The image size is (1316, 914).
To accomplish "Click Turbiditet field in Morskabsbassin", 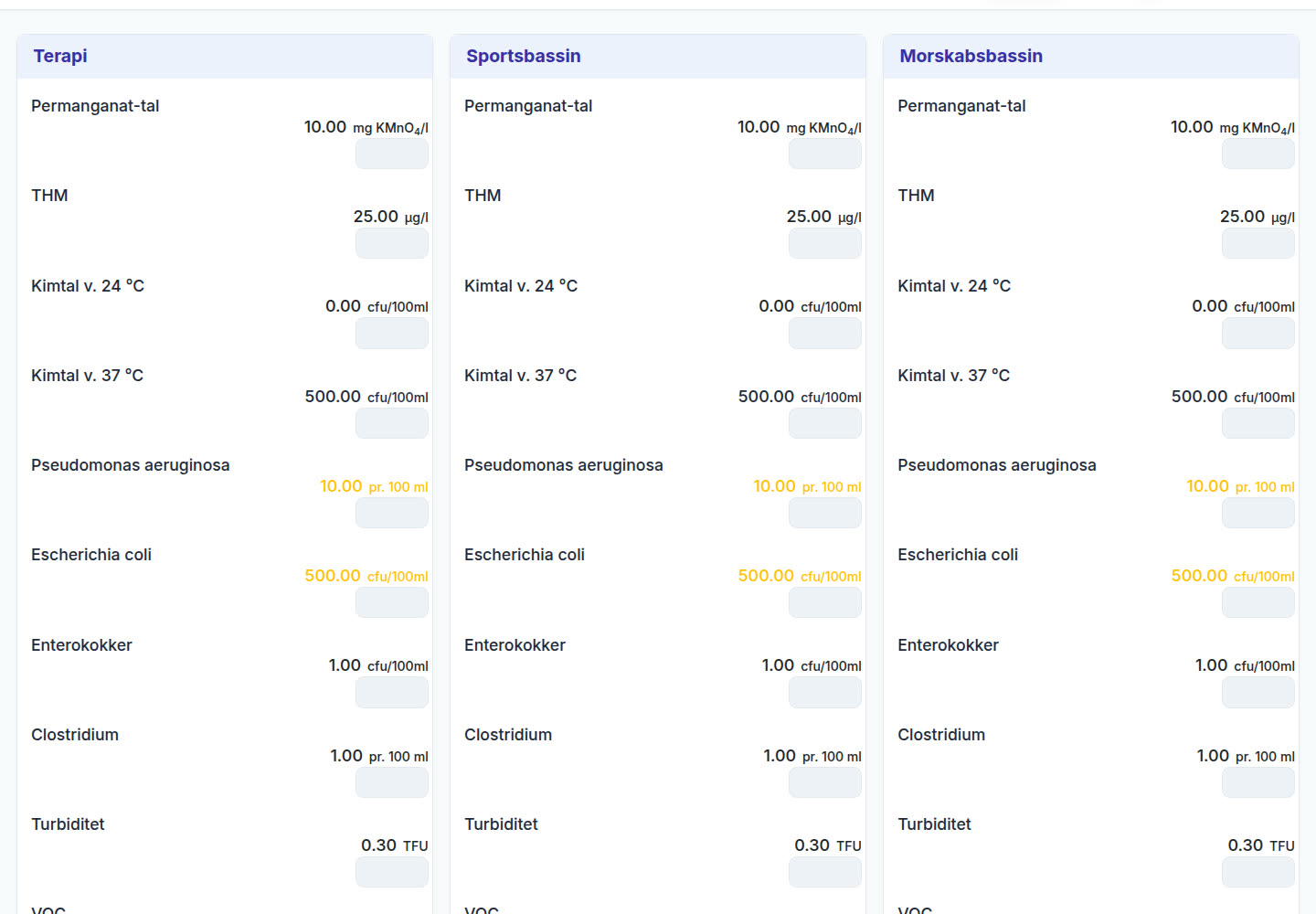I will pyautogui.click(x=1258, y=872).
